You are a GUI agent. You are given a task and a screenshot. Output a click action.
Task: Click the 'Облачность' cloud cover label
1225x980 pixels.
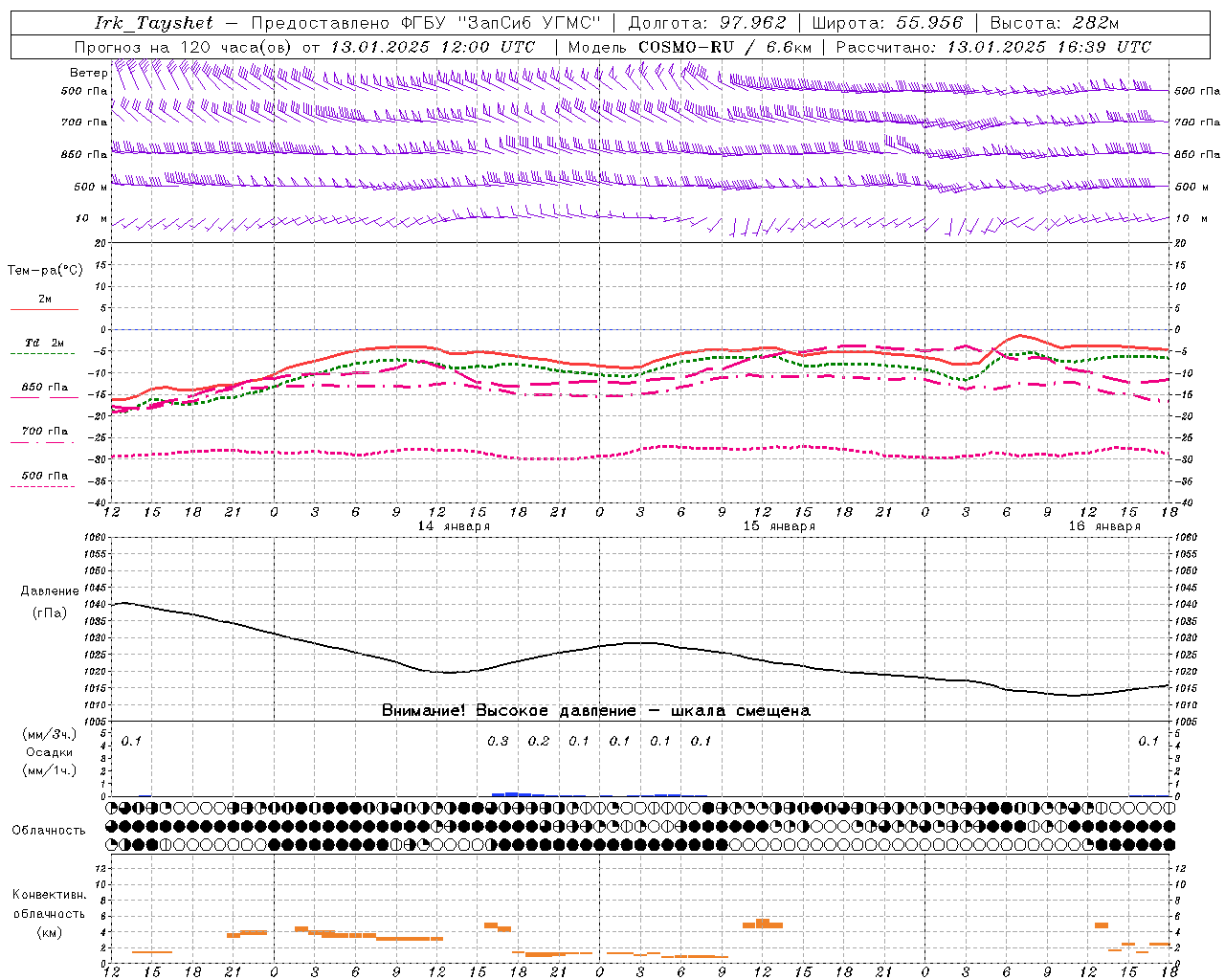pos(49,830)
